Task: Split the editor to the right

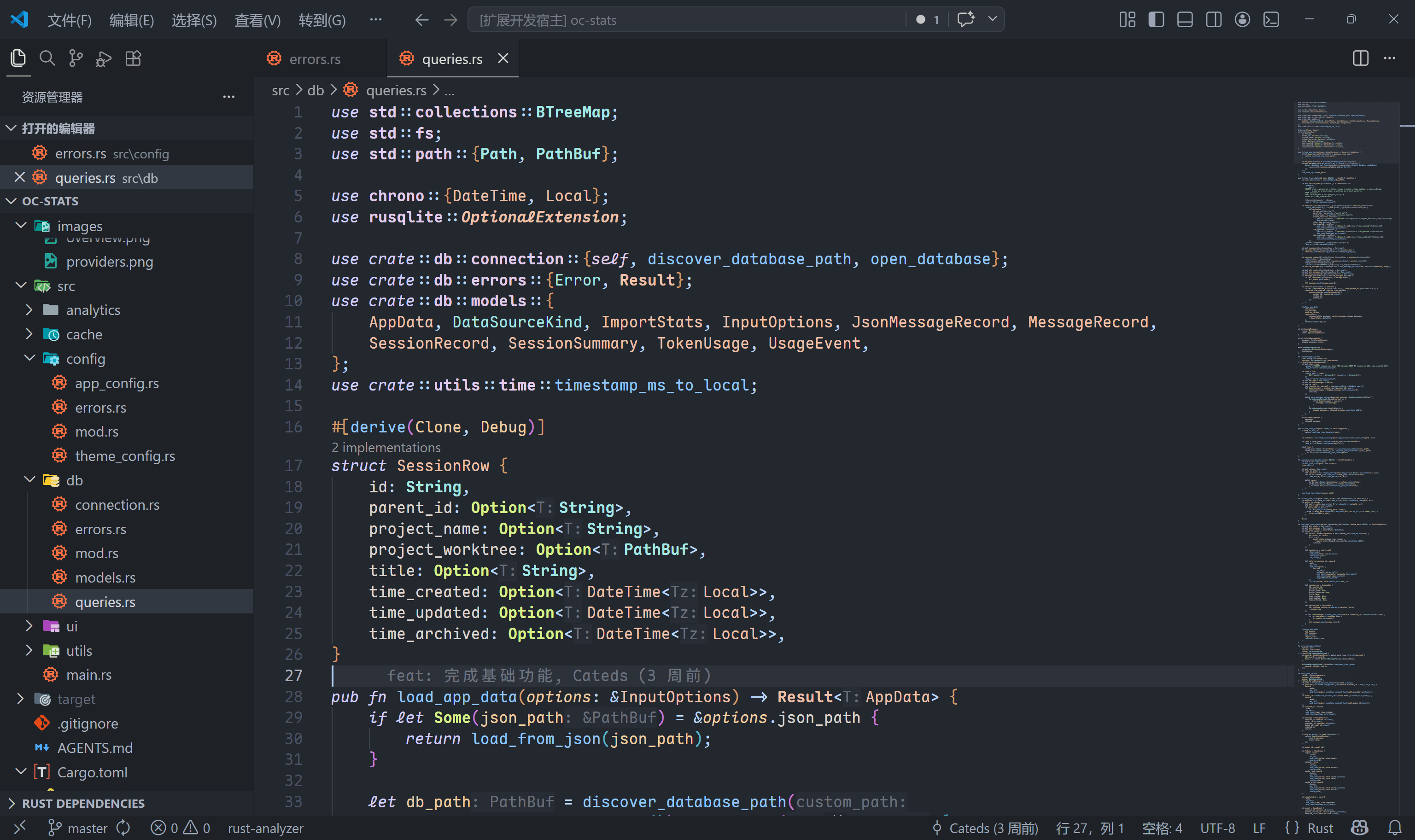Action: point(1360,58)
